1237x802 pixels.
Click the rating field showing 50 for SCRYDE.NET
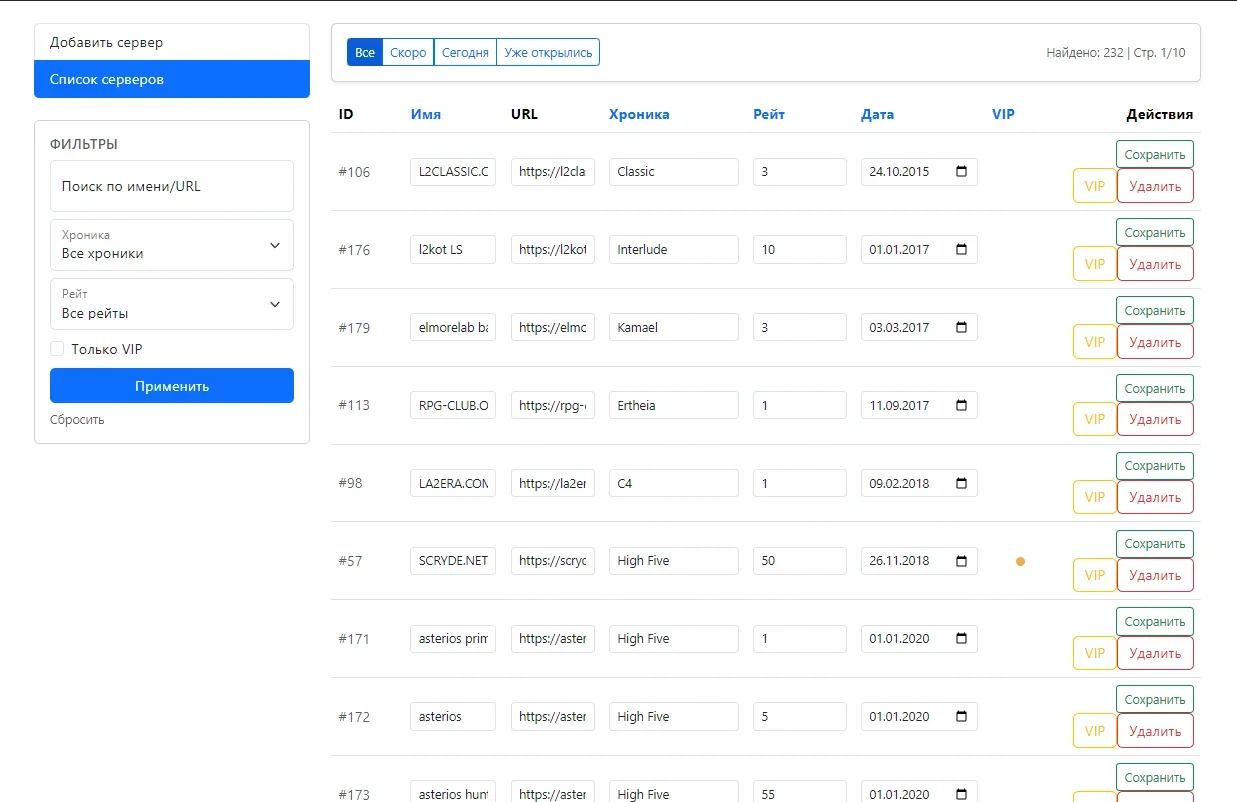(799, 561)
